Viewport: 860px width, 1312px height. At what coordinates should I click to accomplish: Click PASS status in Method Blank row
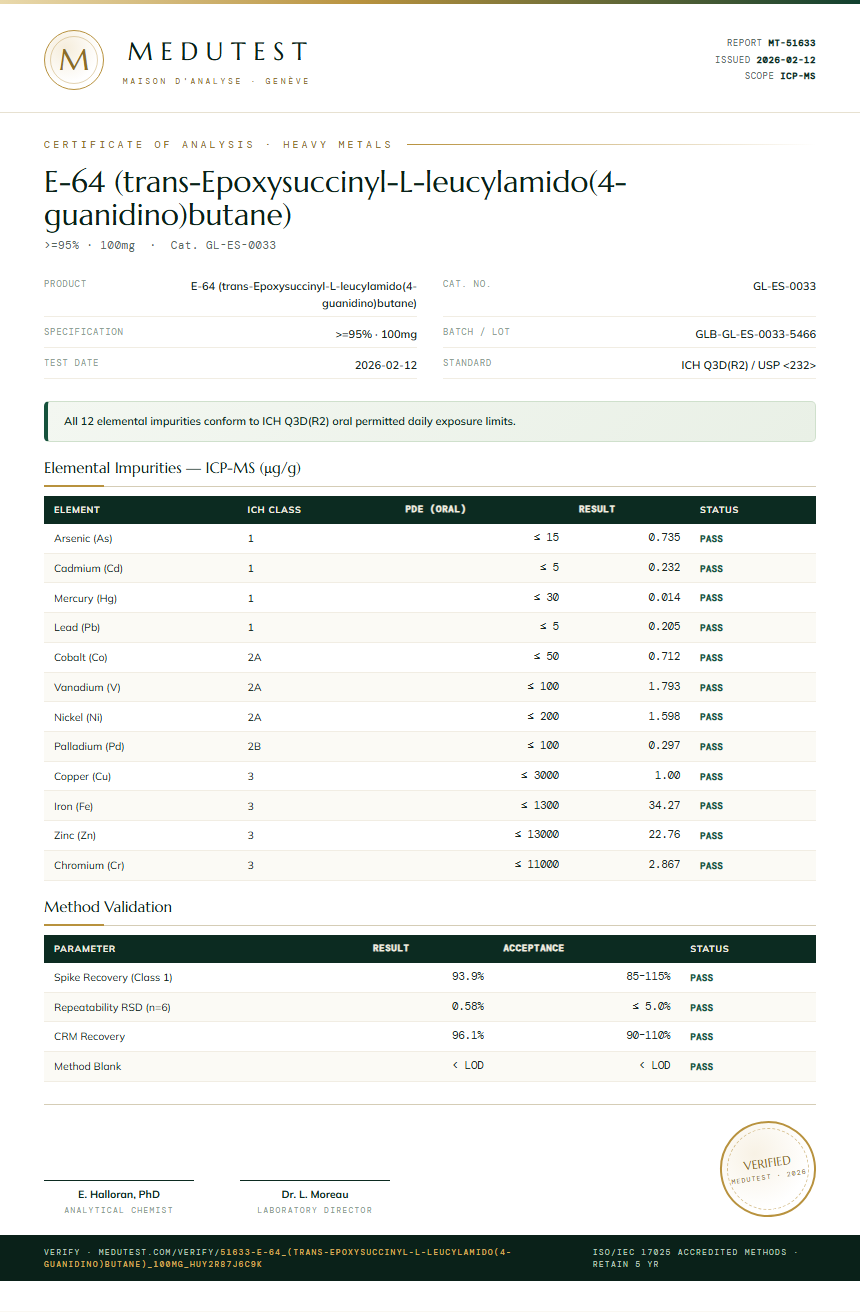coord(701,1067)
